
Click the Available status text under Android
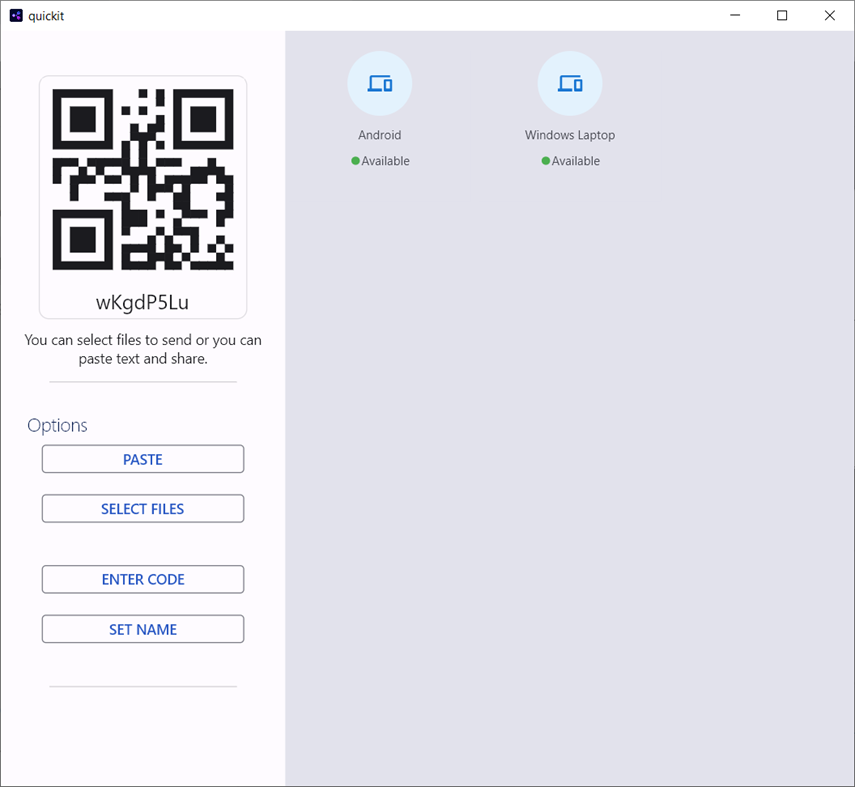click(386, 160)
